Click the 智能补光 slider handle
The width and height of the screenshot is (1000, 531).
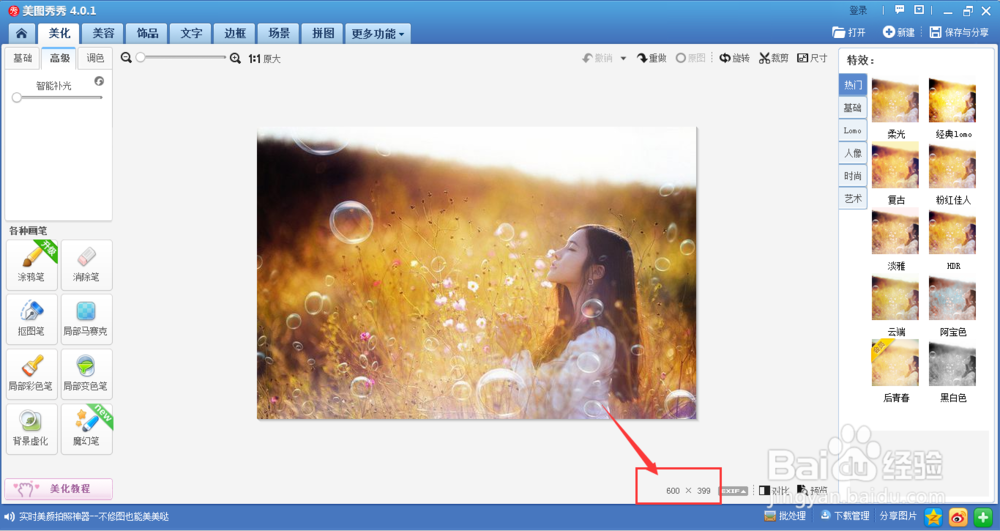pyautogui.click(x=17, y=98)
